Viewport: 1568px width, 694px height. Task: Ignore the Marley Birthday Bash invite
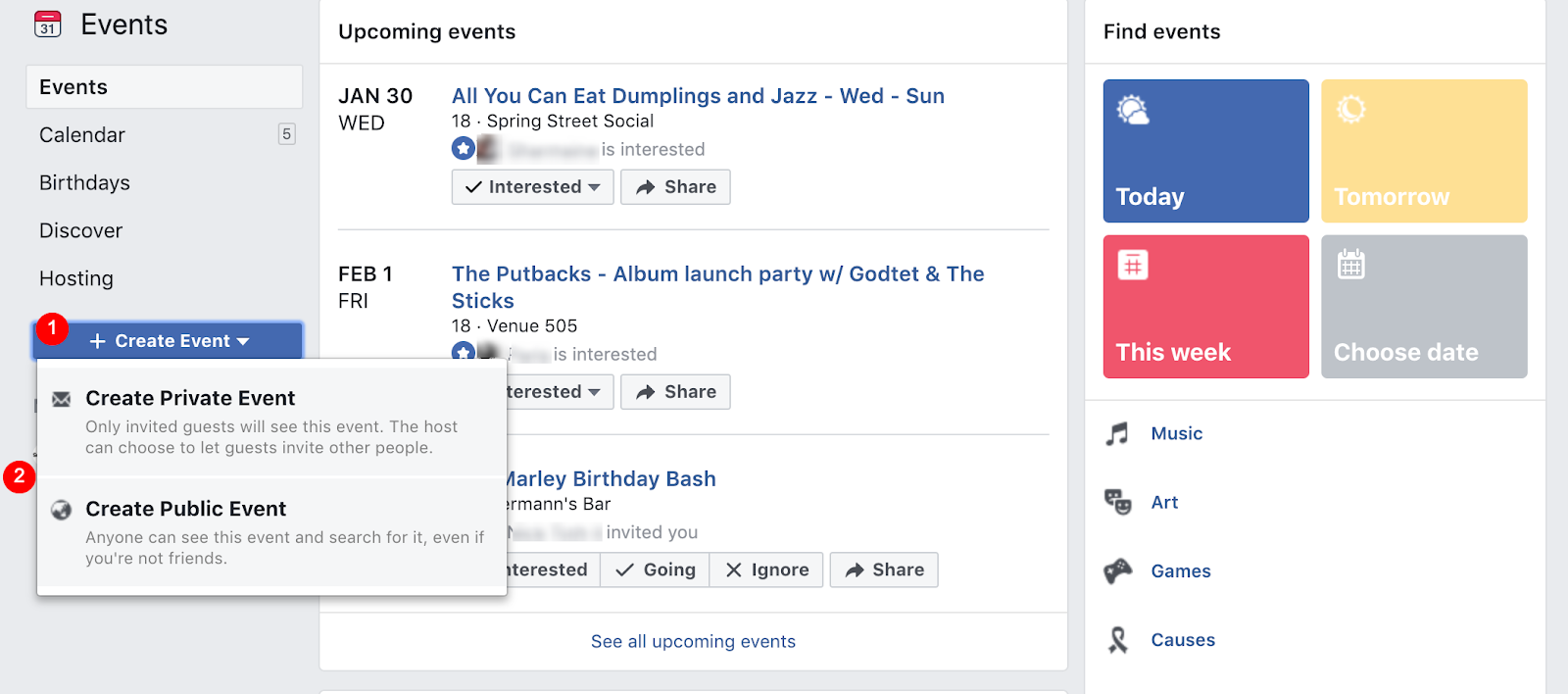click(766, 570)
